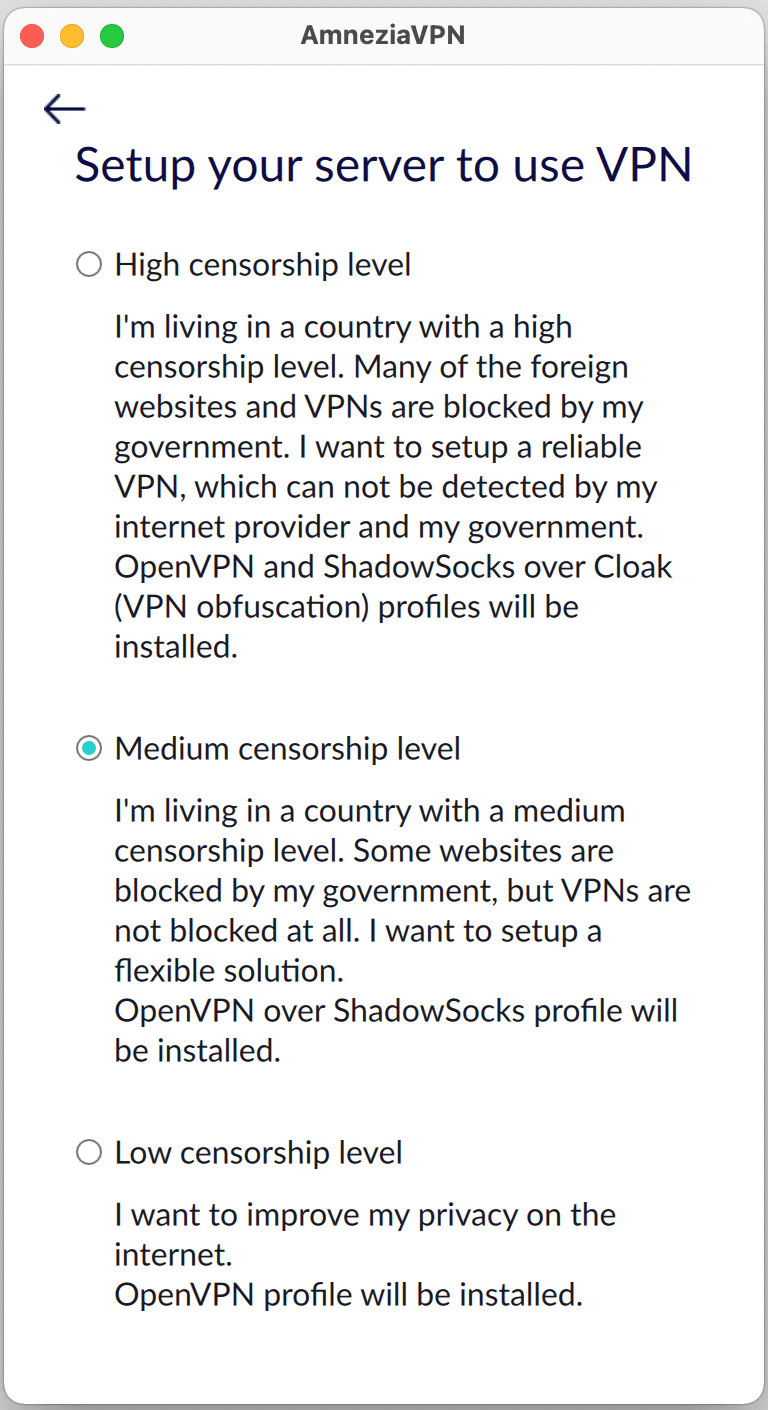The width and height of the screenshot is (768, 1410).
Task: Close the AmneziaVPN window
Action: click(32, 35)
